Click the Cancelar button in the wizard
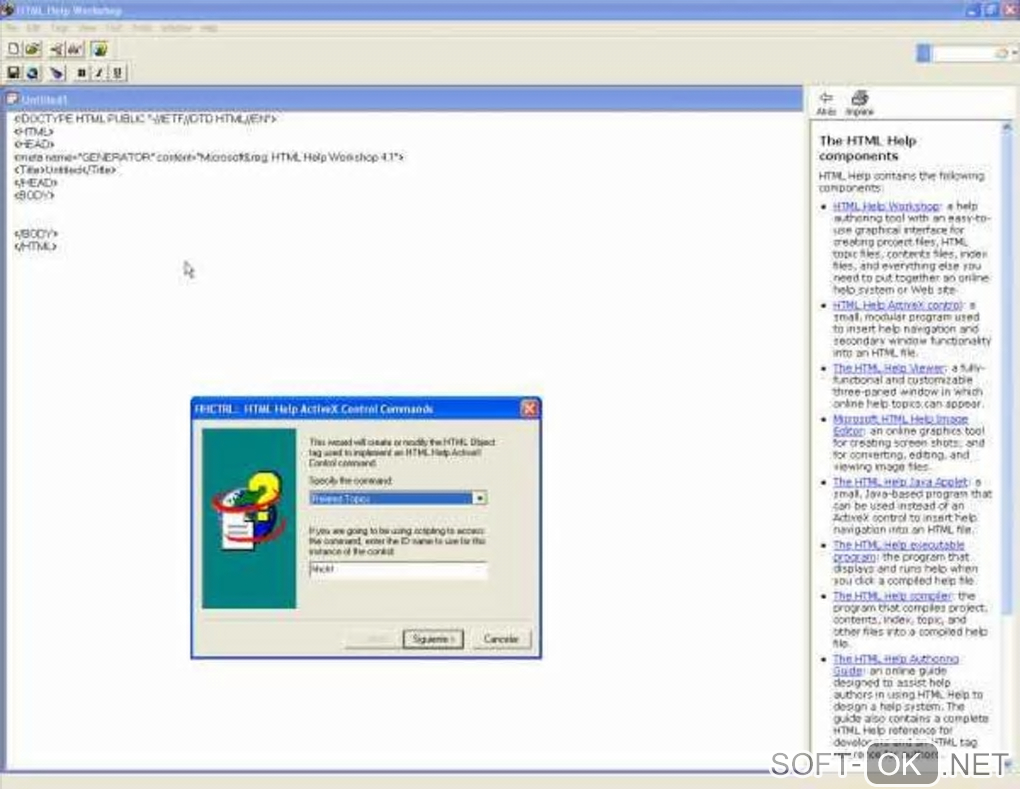 tap(501, 639)
